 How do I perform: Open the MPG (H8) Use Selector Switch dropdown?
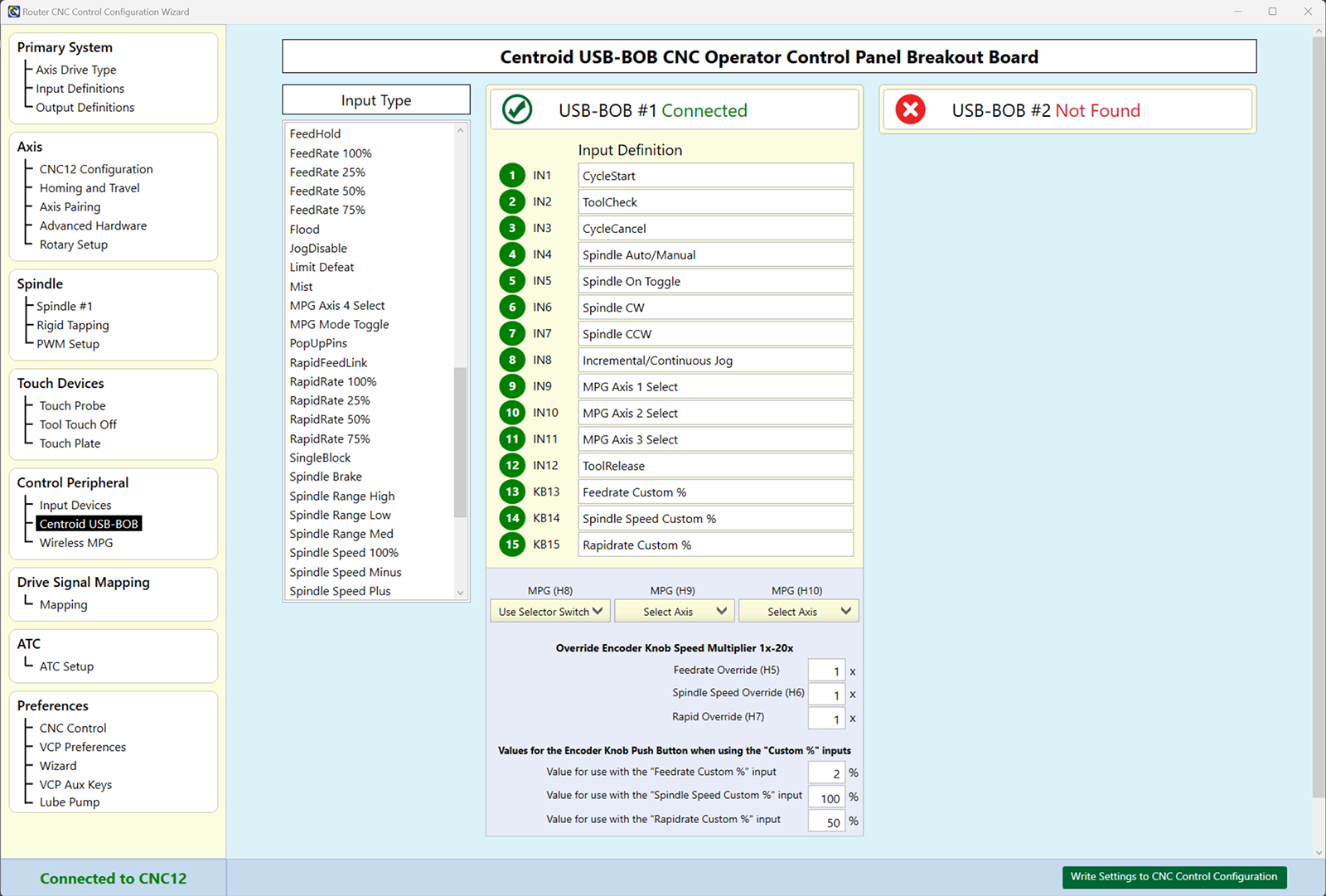[x=550, y=612]
